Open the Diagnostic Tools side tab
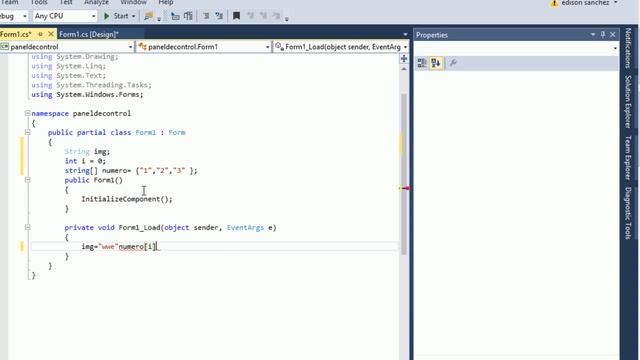Viewport: 640px width, 360px height. pyautogui.click(x=628, y=213)
